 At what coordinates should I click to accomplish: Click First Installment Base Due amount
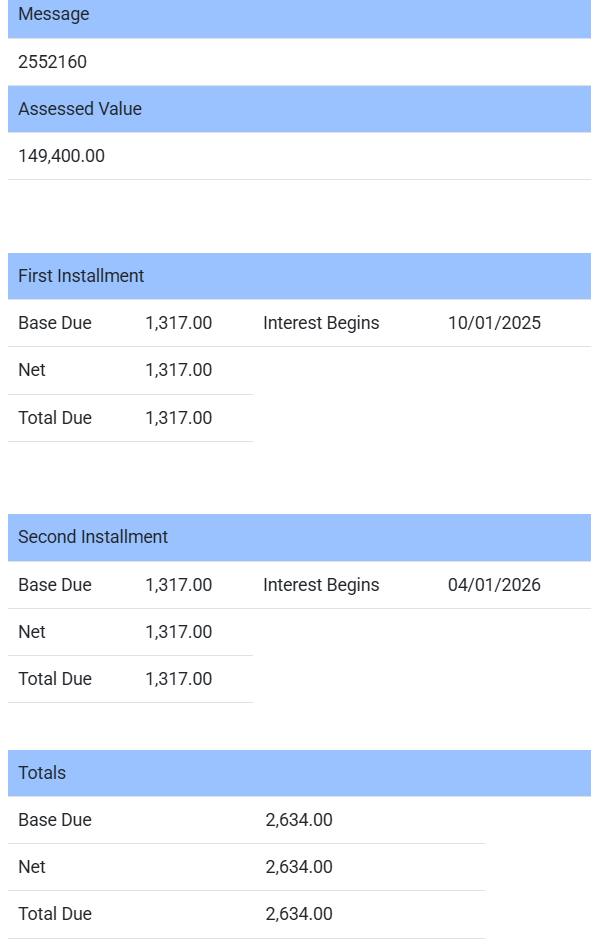(x=179, y=323)
